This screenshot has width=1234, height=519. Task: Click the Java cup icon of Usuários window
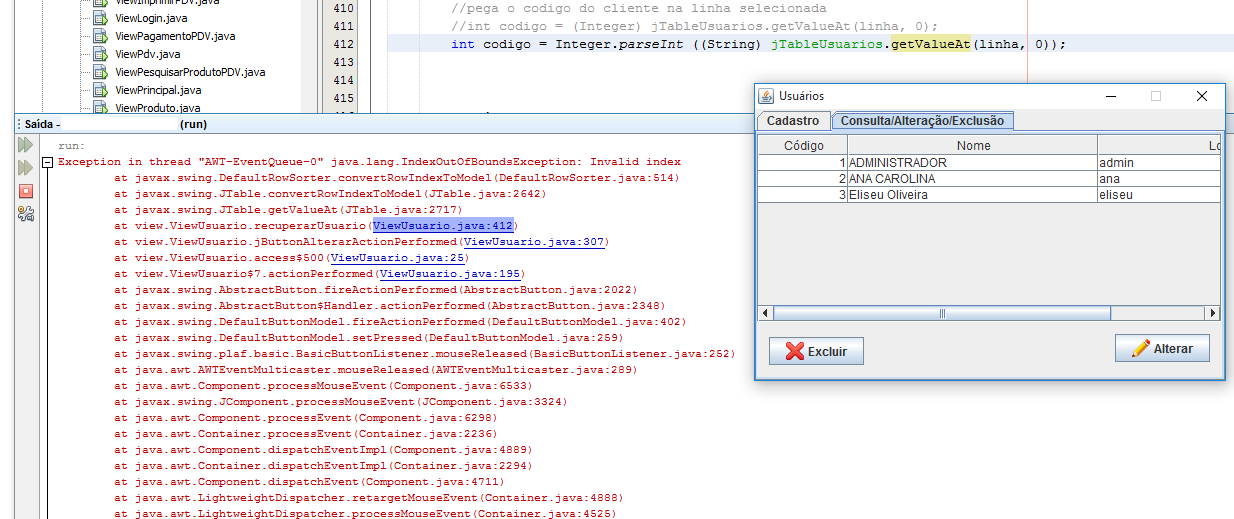pos(766,96)
